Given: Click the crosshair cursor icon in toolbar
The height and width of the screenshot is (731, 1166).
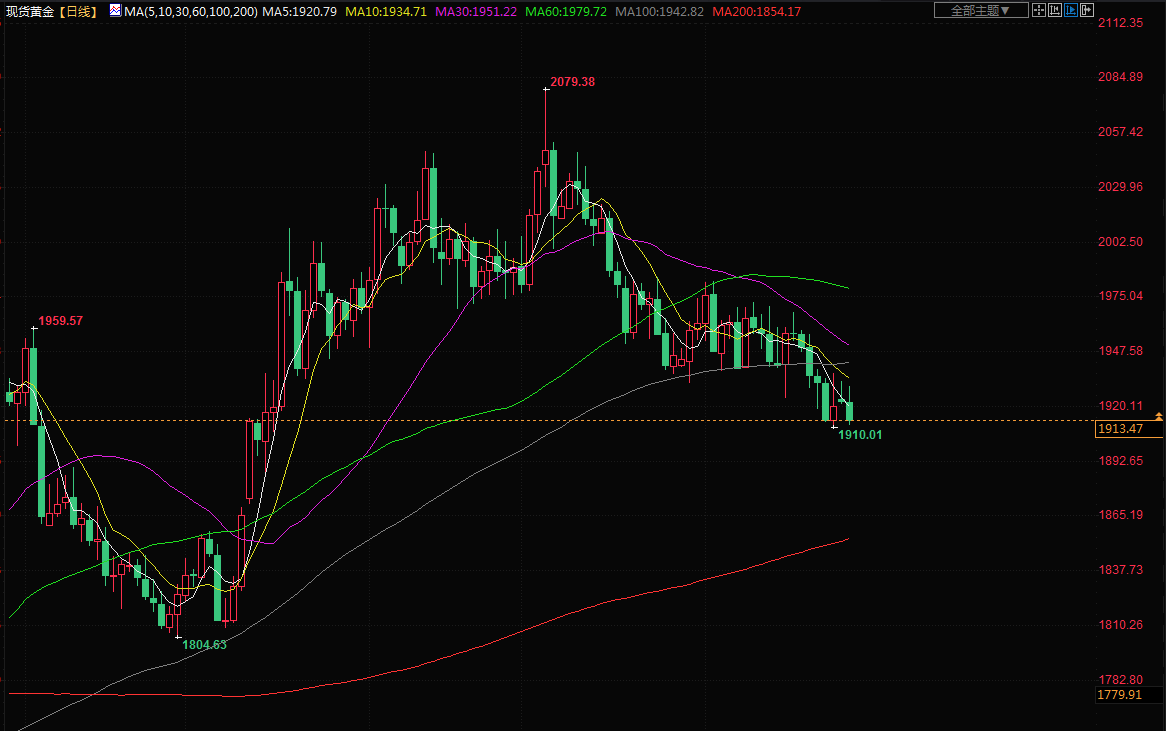Looking at the screenshot, I should [x=1040, y=10].
